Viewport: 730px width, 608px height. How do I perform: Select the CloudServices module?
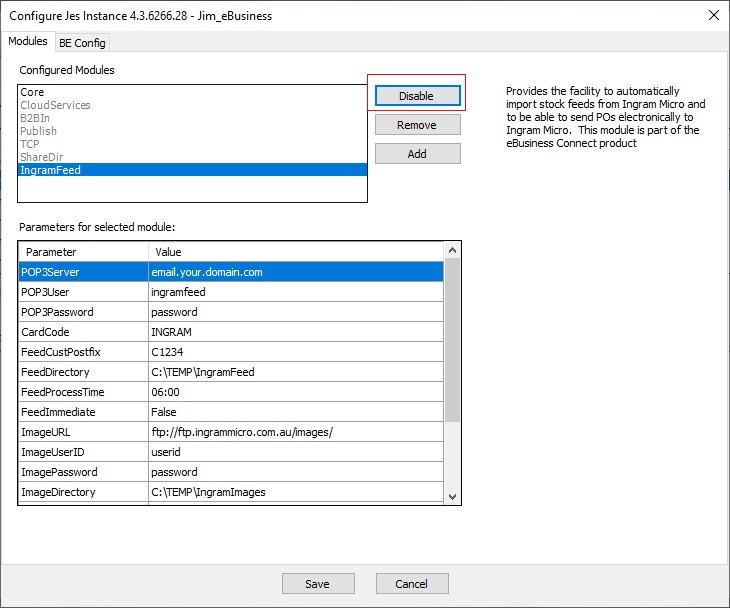[55, 105]
